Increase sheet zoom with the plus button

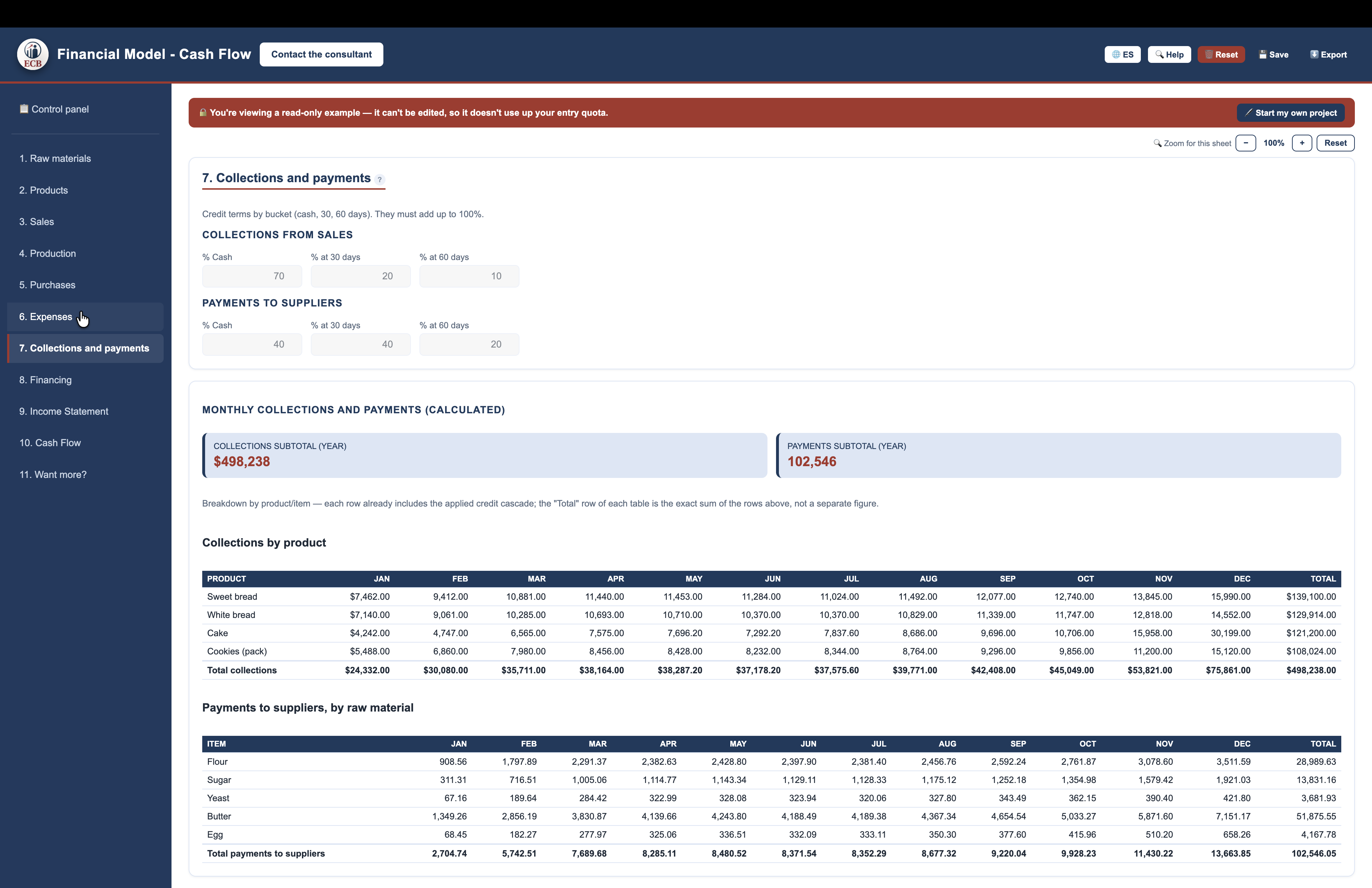[1302, 143]
